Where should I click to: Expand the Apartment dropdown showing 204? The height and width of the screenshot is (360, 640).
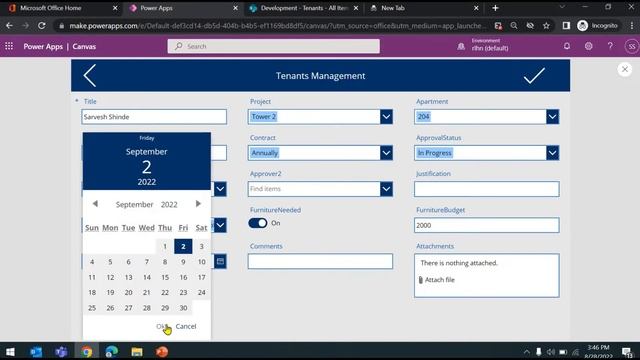coord(552,117)
